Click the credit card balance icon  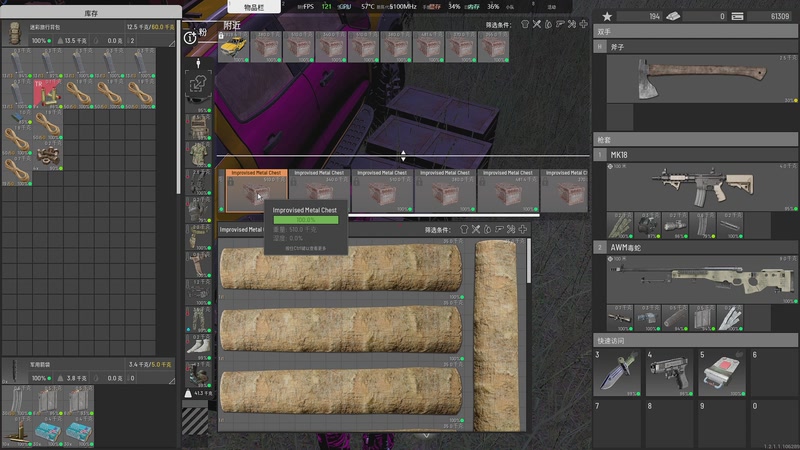tap(737, 16)
